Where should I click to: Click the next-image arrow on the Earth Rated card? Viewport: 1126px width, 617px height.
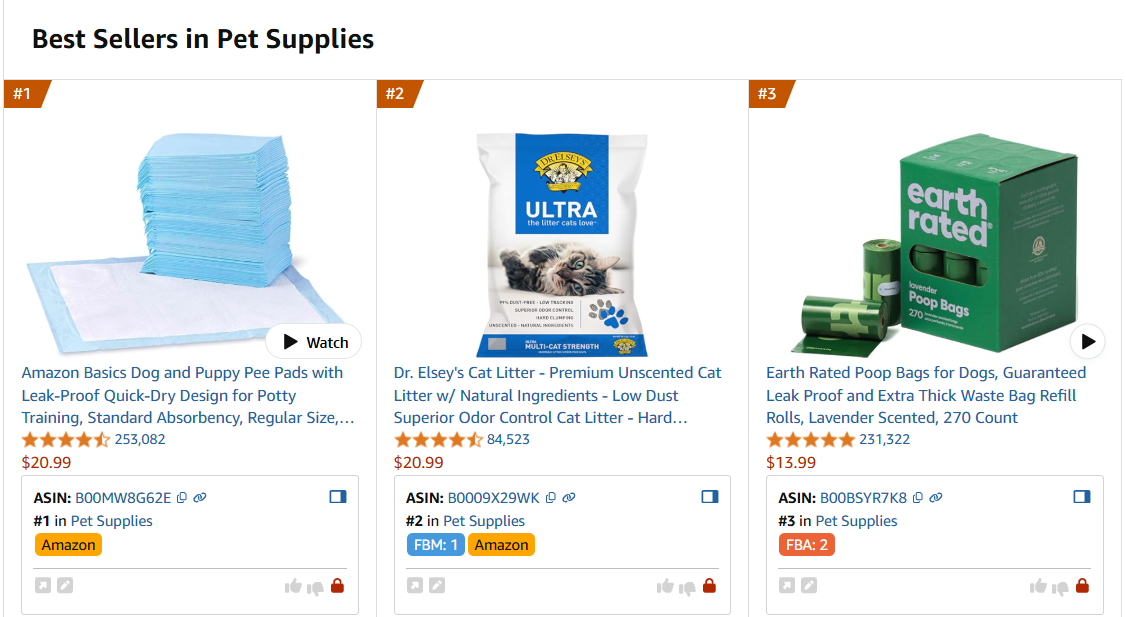click(1087, 341)
